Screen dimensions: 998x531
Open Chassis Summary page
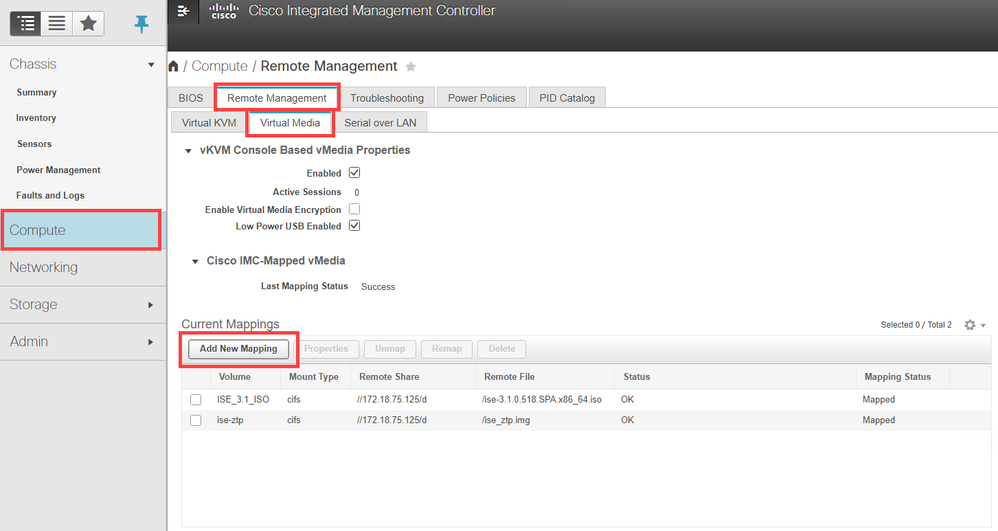tap(37, 92)
